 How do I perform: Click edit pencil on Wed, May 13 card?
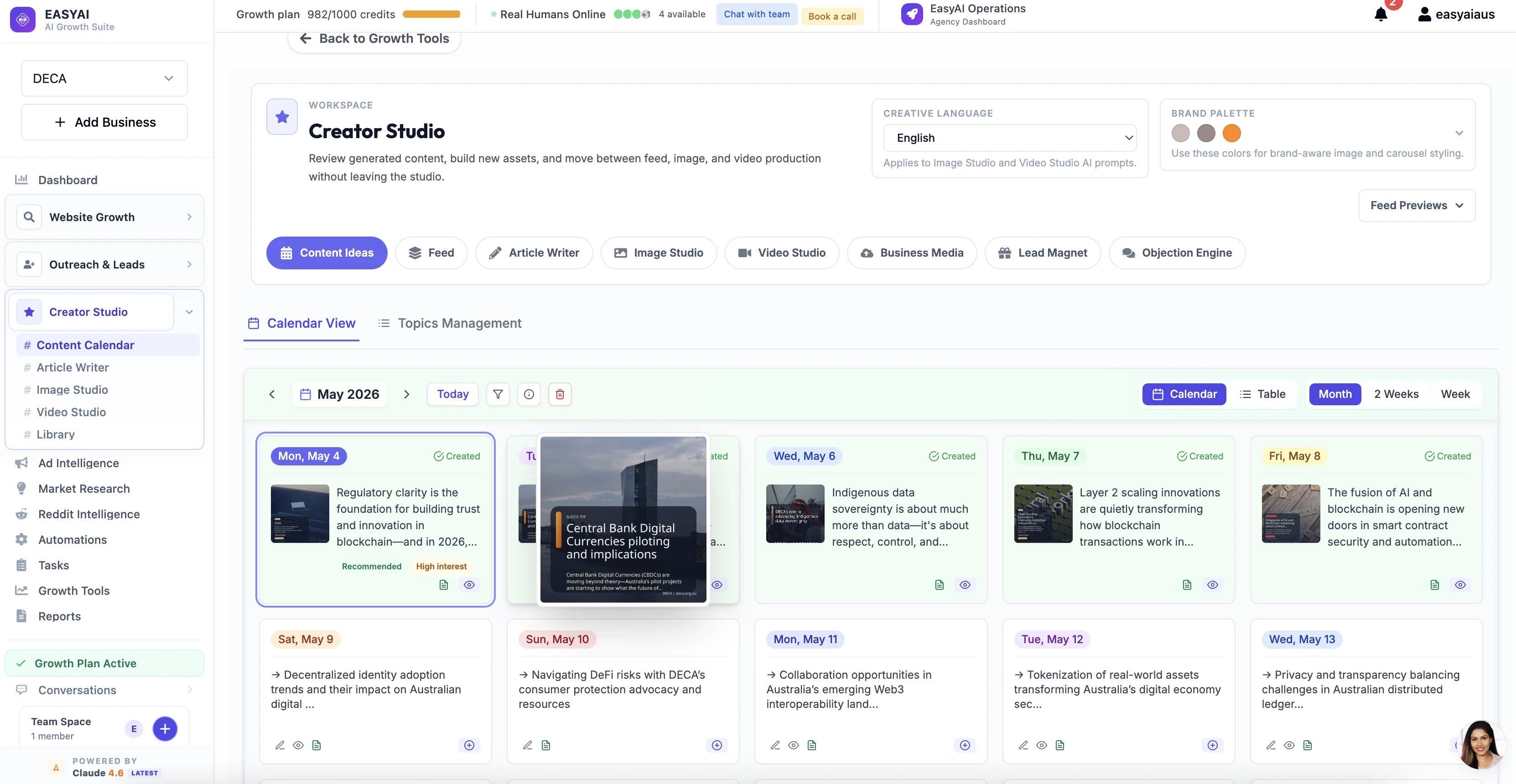point(1271,745)
